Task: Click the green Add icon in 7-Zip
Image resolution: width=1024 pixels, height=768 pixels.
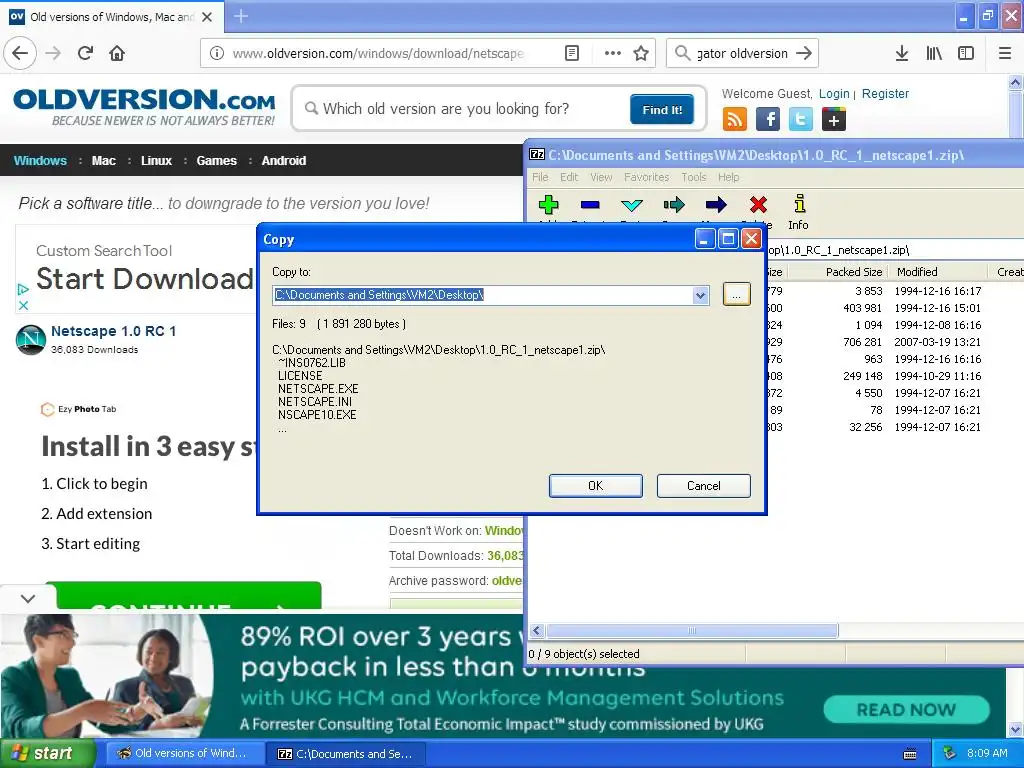Action: (x=549, y=205)
